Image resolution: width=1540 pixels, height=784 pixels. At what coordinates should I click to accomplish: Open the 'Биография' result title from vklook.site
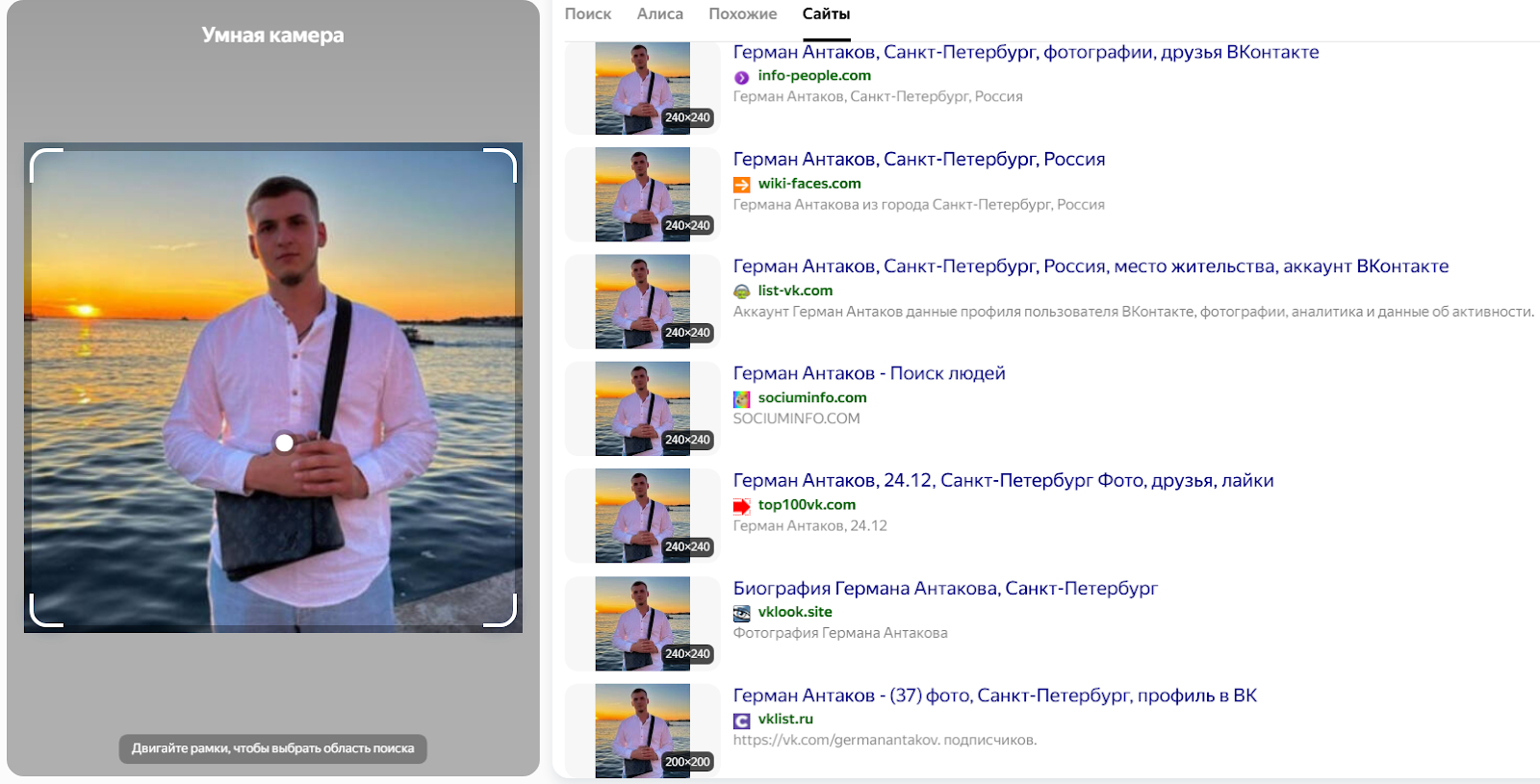pos(944,588)
